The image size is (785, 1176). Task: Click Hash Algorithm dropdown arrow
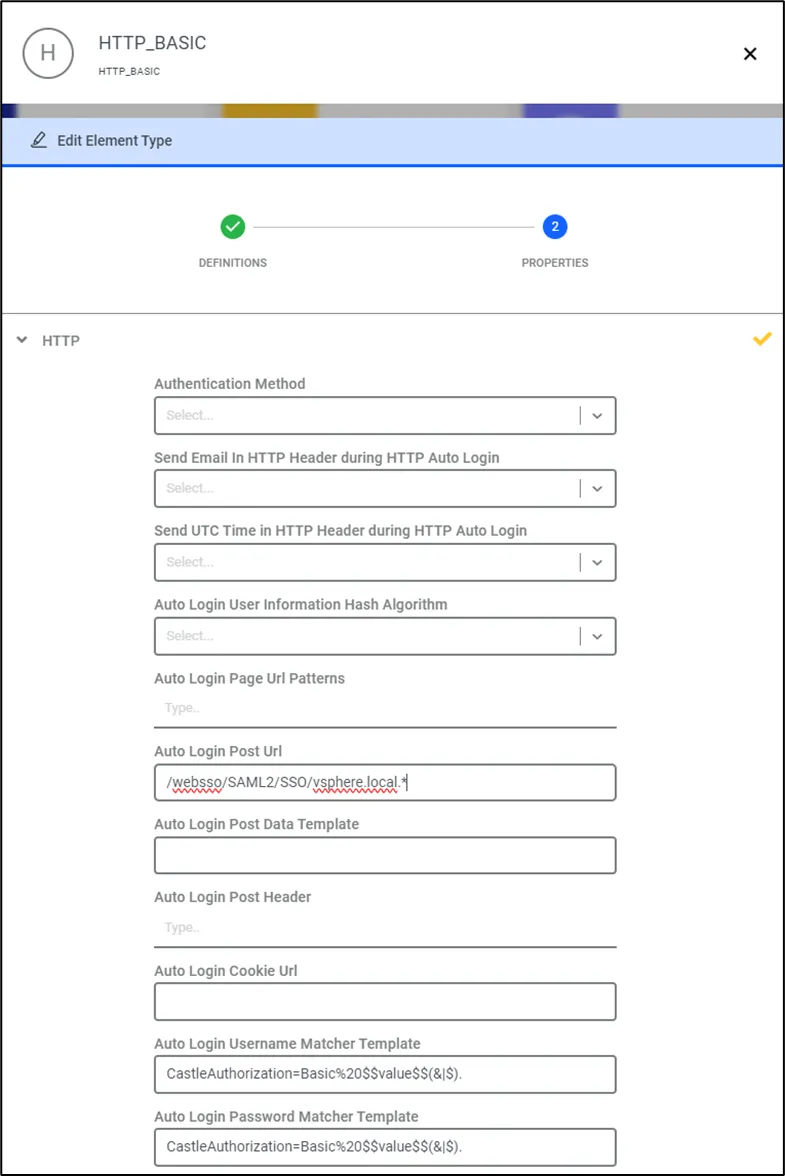[x=597, y=636]
